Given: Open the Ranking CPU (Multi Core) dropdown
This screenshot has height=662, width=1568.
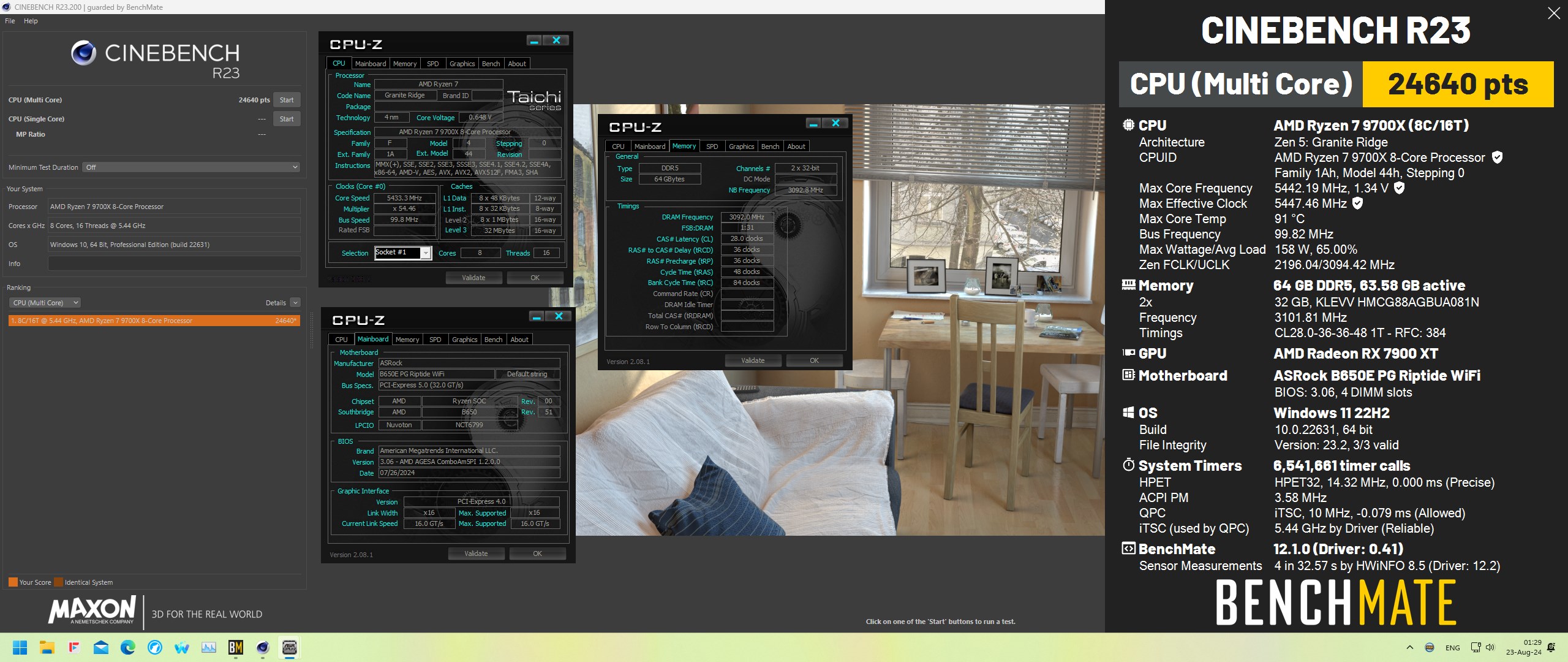Looking at the screenshot, I should 45,303.
